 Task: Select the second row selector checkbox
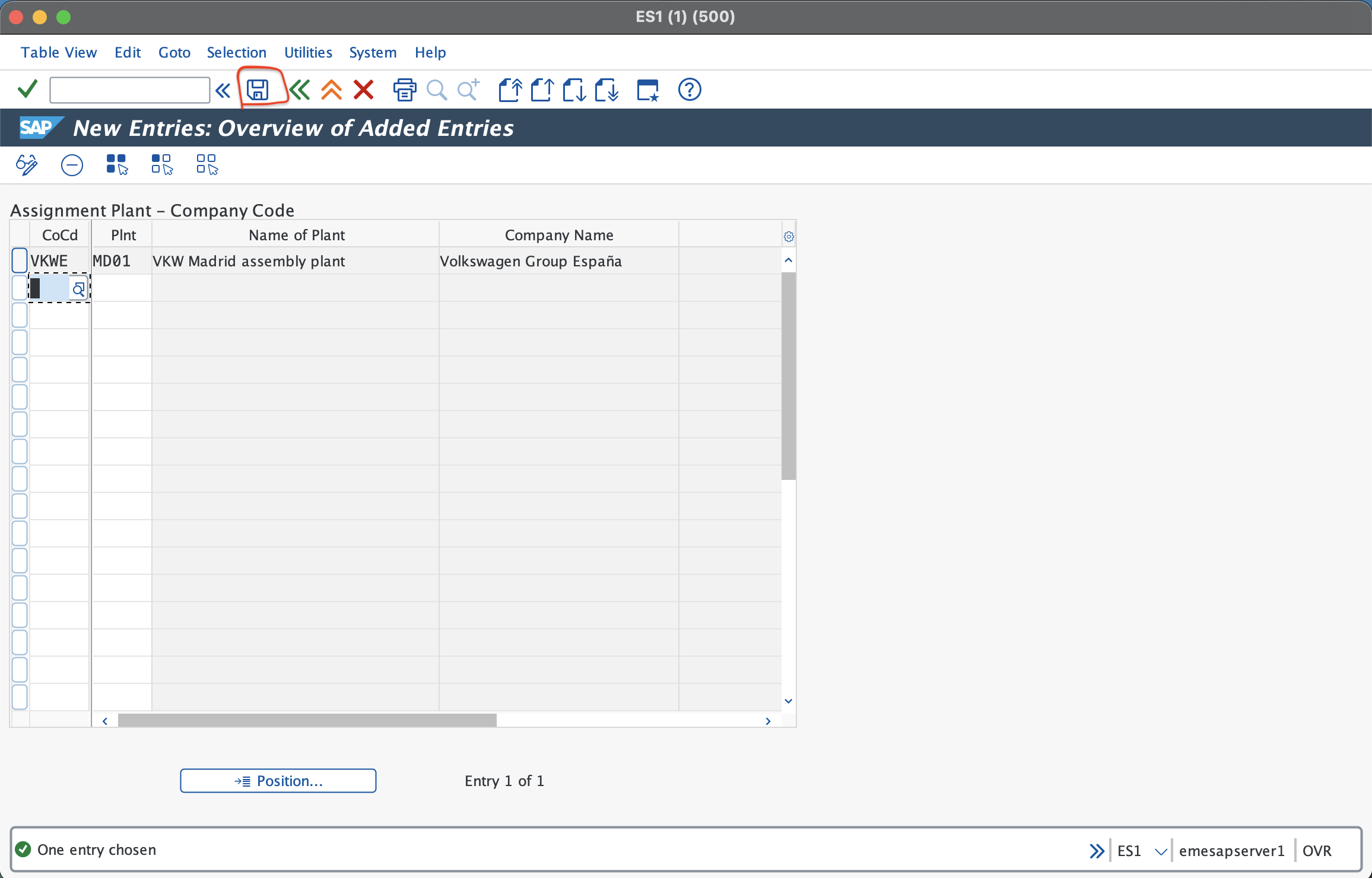pyautogui.click(x=20, y=288)
